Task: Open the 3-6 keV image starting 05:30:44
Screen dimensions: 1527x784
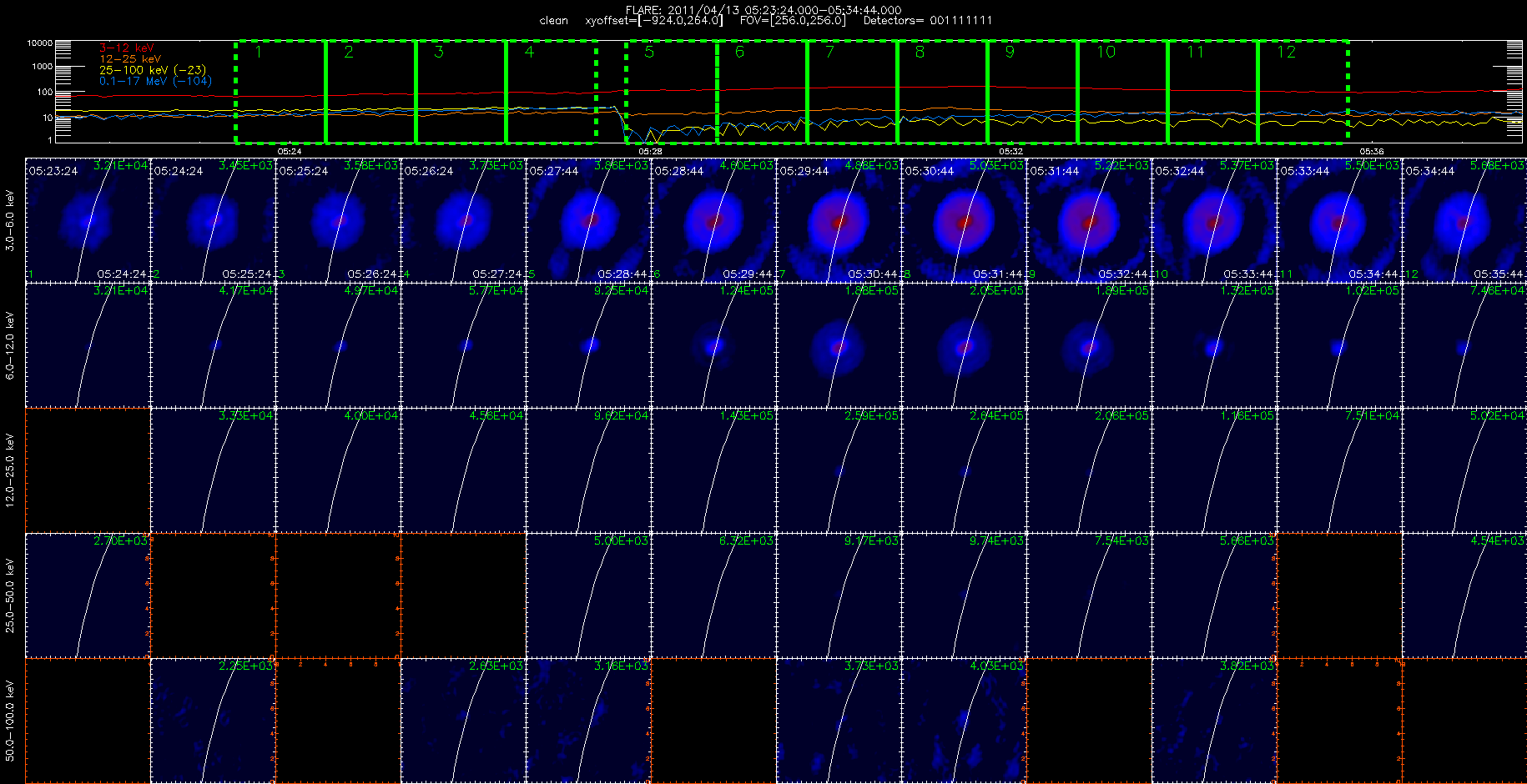Action: click(x=964, y=220)
